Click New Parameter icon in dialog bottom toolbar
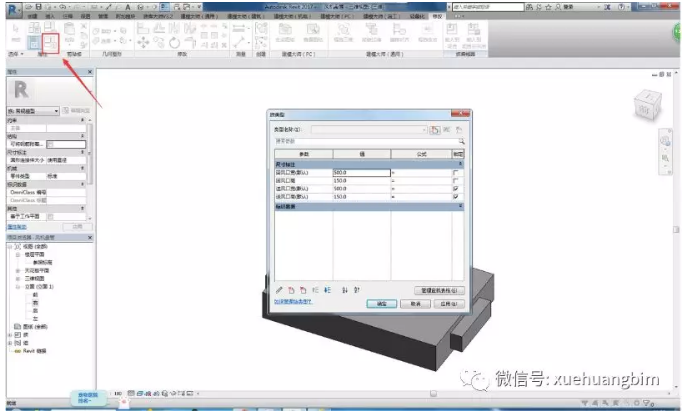 291,290
